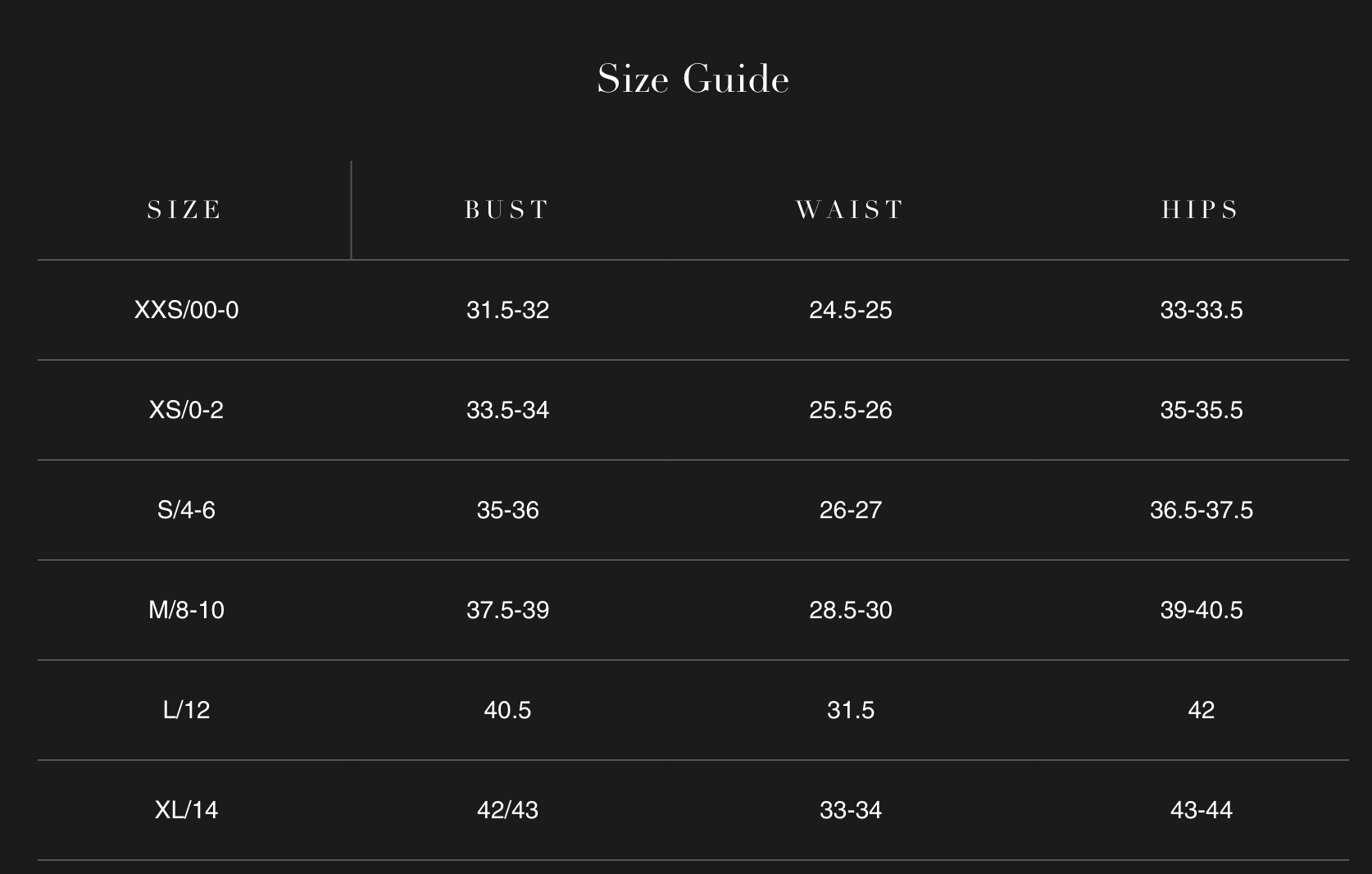Click bust measurement 37.5-39
The width and height of the screenshot is (1372, 874).
pos(507,610)
